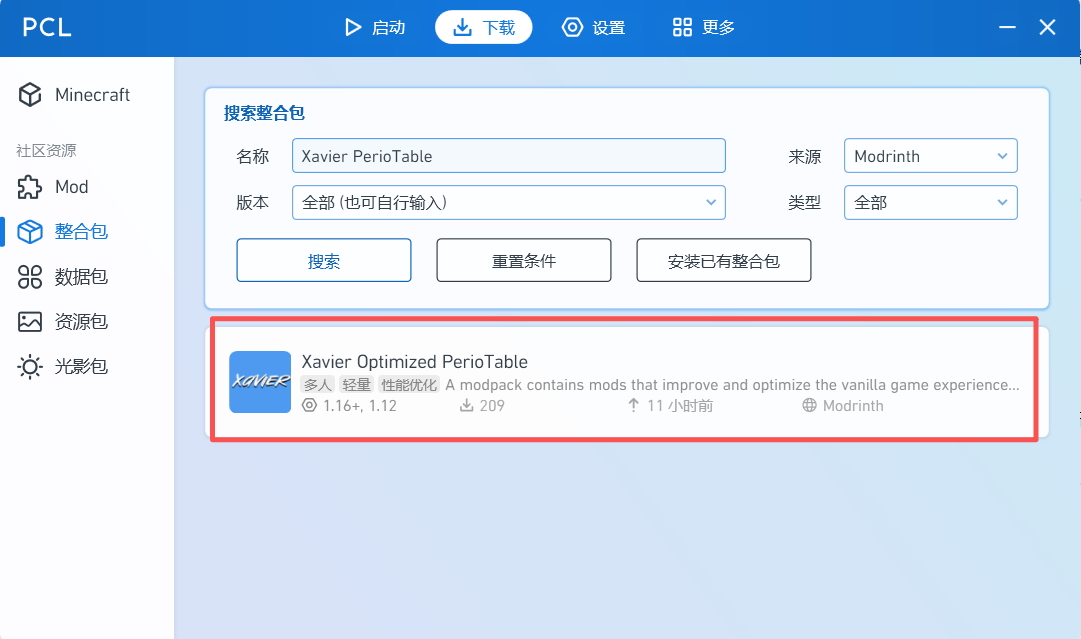The width and height of the screenshot is (1081, 639).
Task: Click the download icon beside 209
Action: pyautogui.click(x=467, y=405)
